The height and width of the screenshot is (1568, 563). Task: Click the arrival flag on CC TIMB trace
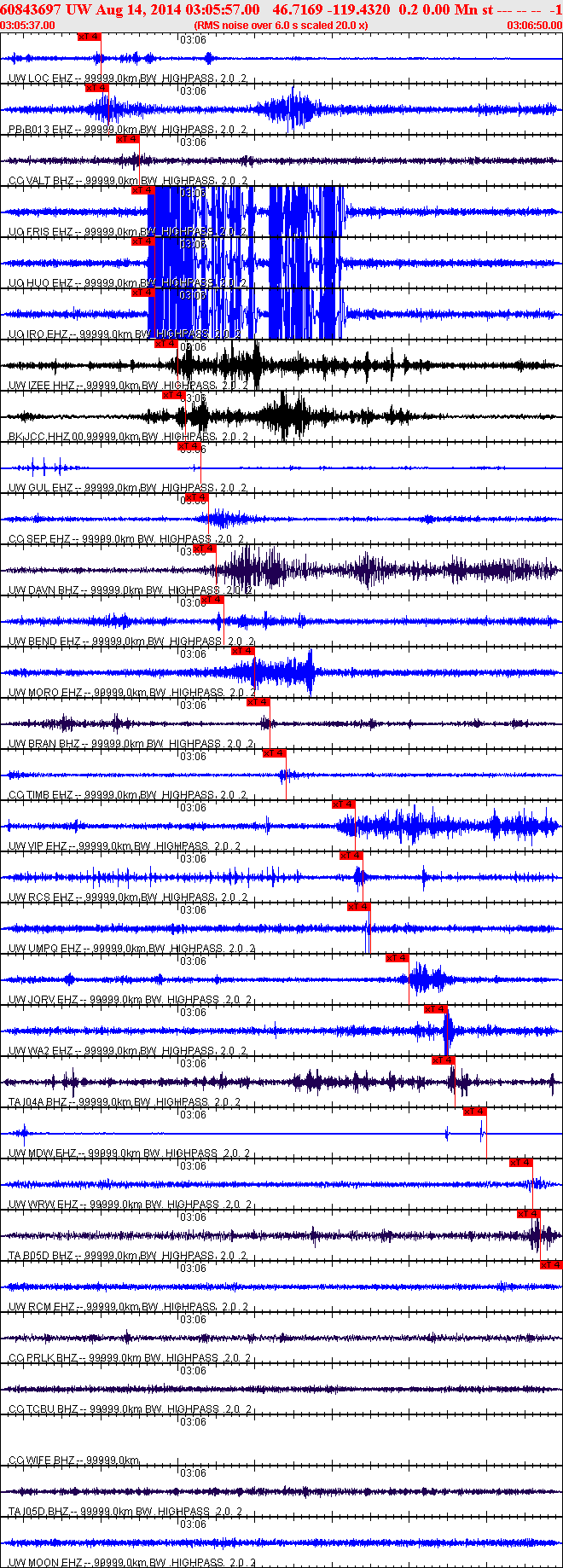273,753
